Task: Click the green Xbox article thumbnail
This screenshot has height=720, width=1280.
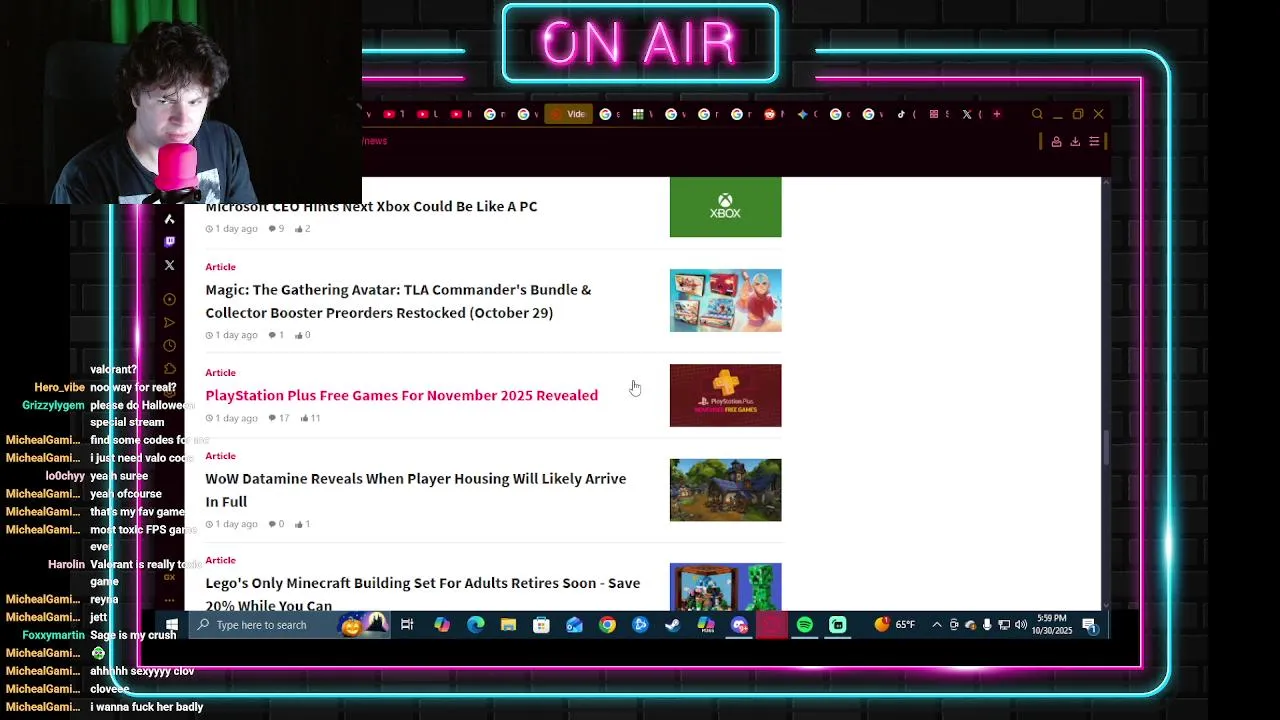Action: coord(725,207)
